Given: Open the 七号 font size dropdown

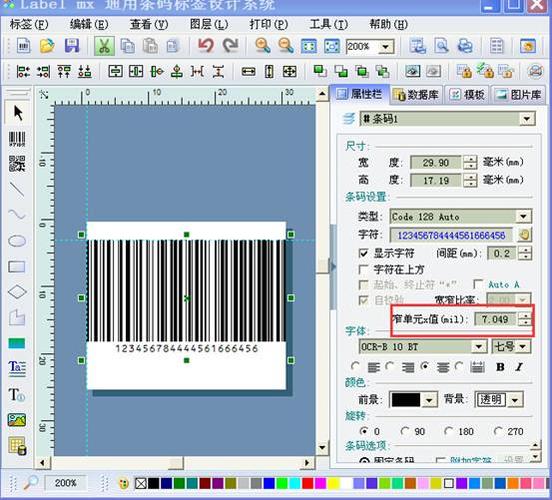Looking at the screenshot, I should pyautogui.click(x=523, y=346).
